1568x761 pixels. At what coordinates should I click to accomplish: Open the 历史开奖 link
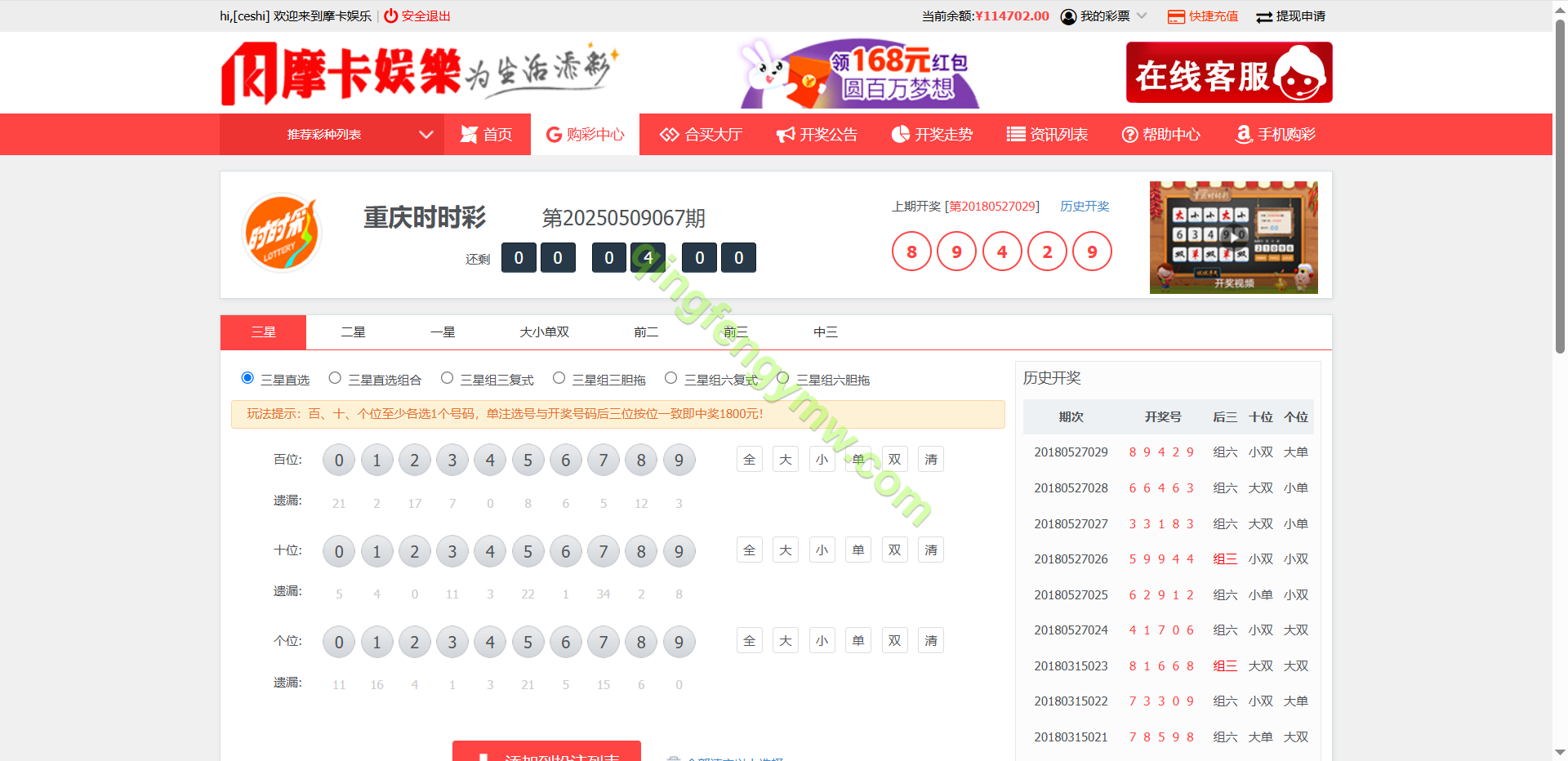[1084, 207]
